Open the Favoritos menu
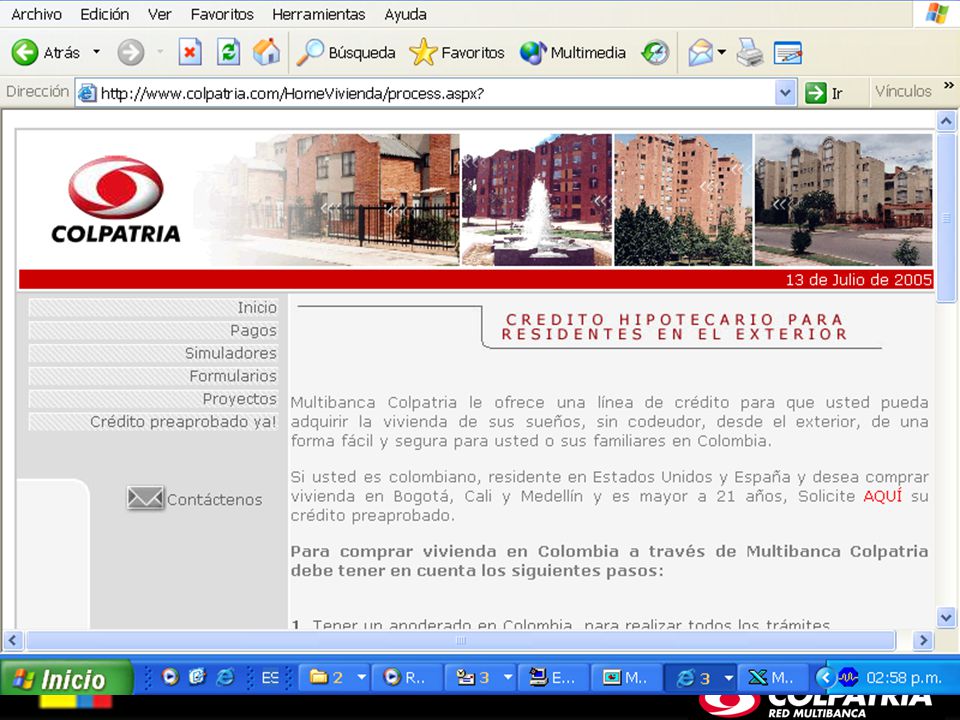960x720 pixels. point(222,14)
